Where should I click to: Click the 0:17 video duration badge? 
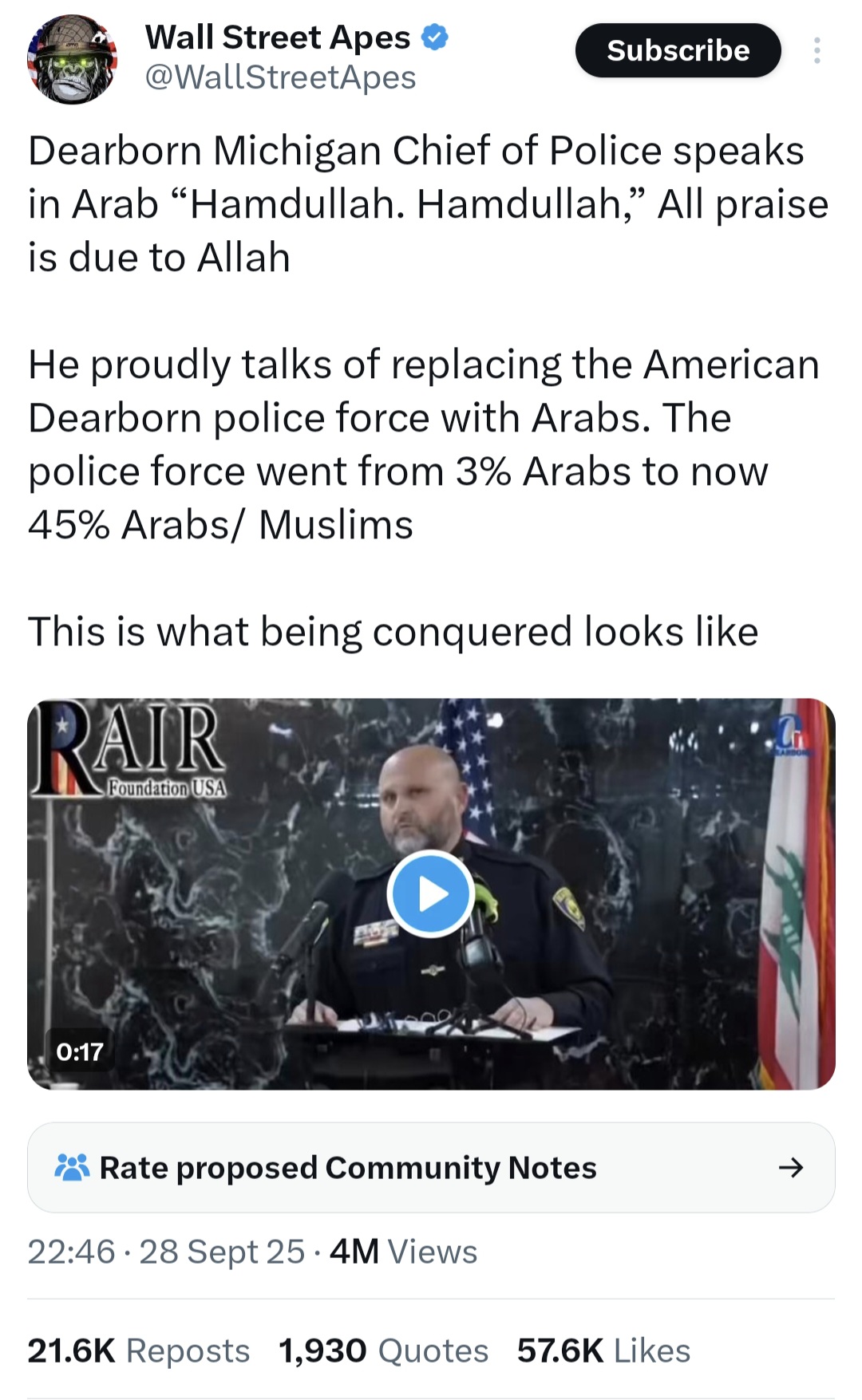[80, 1051]
